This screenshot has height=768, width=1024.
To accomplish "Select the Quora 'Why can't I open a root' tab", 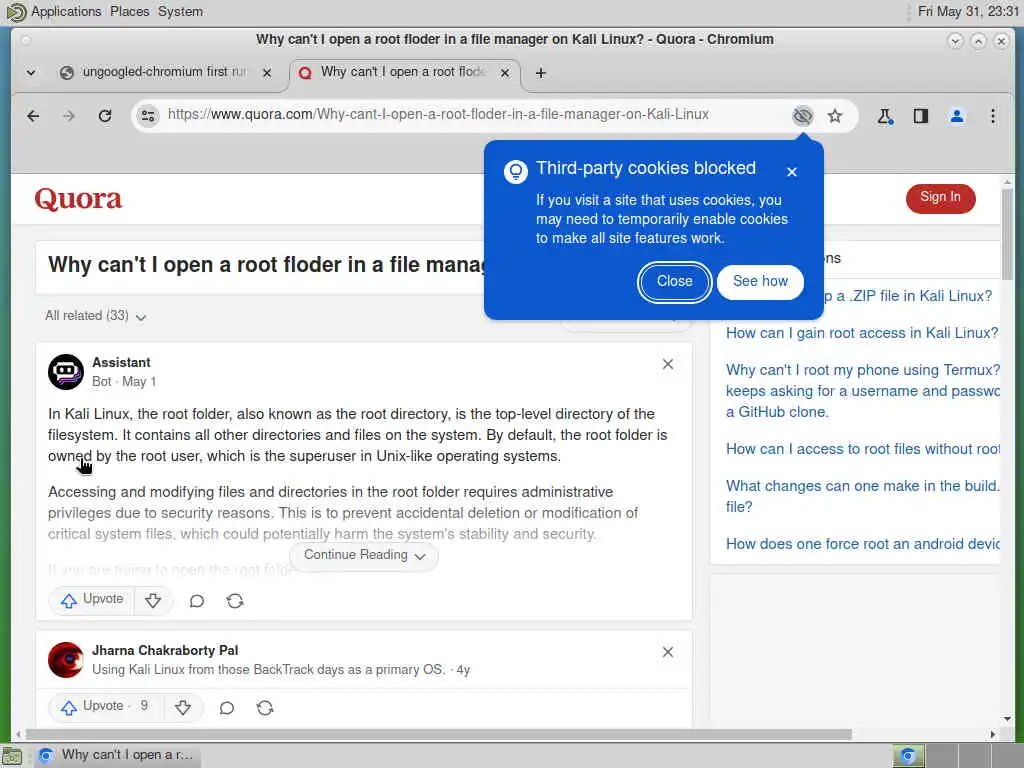I will click(402, 72).
